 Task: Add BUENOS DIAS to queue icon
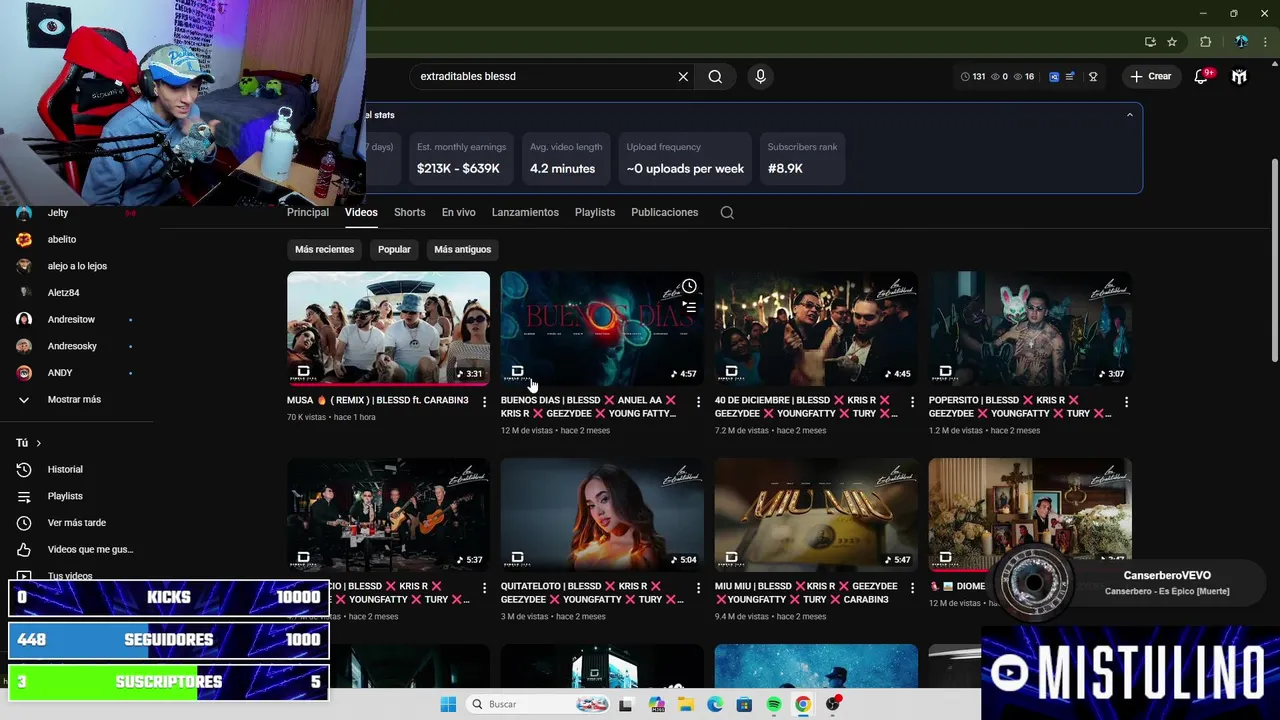click(689, 307)
